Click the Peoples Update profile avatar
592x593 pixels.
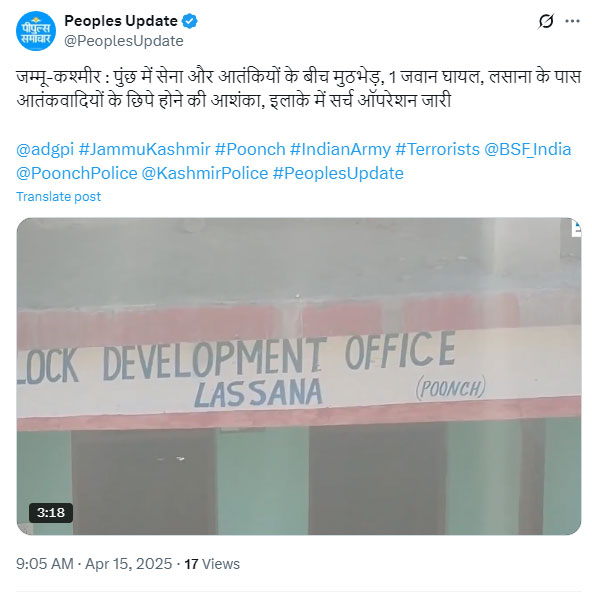click(x=36, y=31)
